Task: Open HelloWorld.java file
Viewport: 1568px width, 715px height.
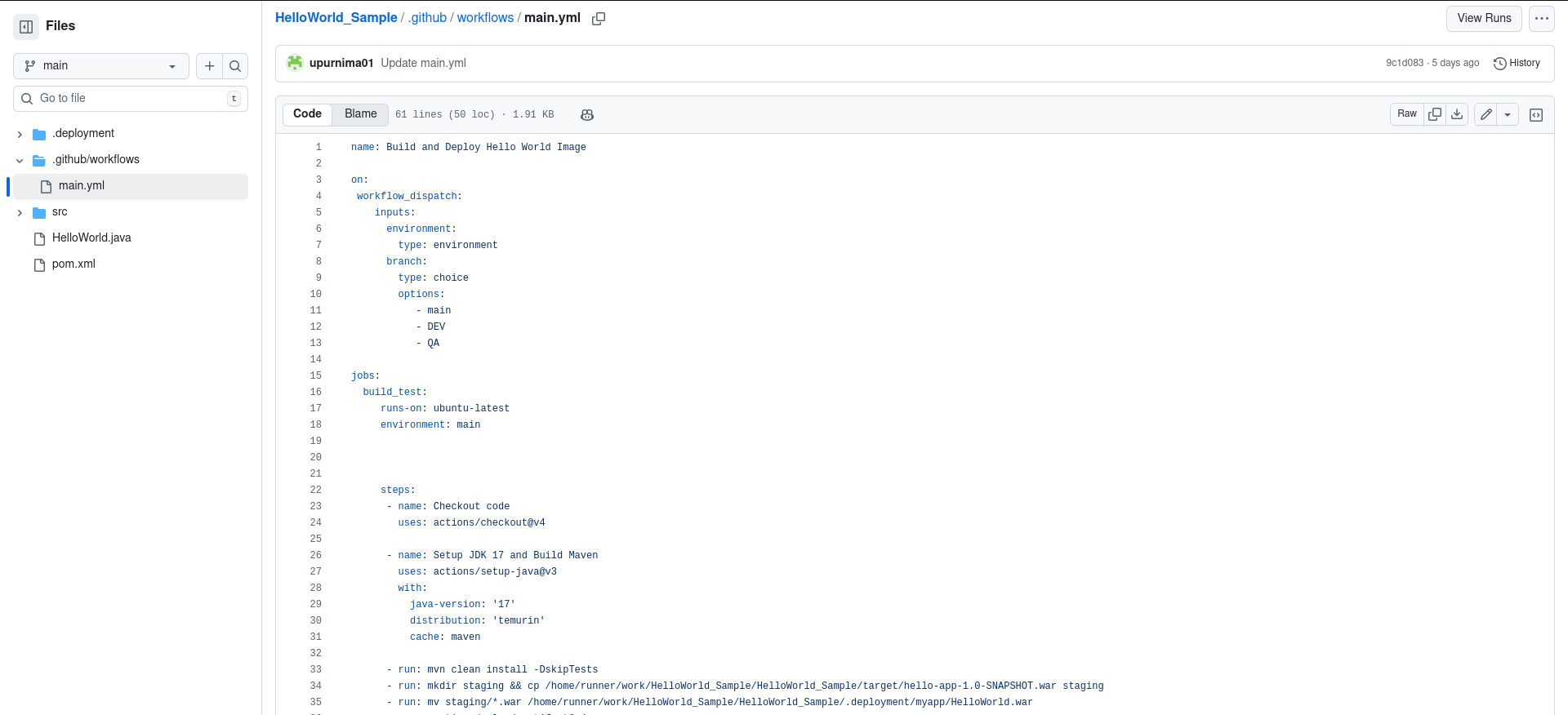Action: click(x=91, y=238)
